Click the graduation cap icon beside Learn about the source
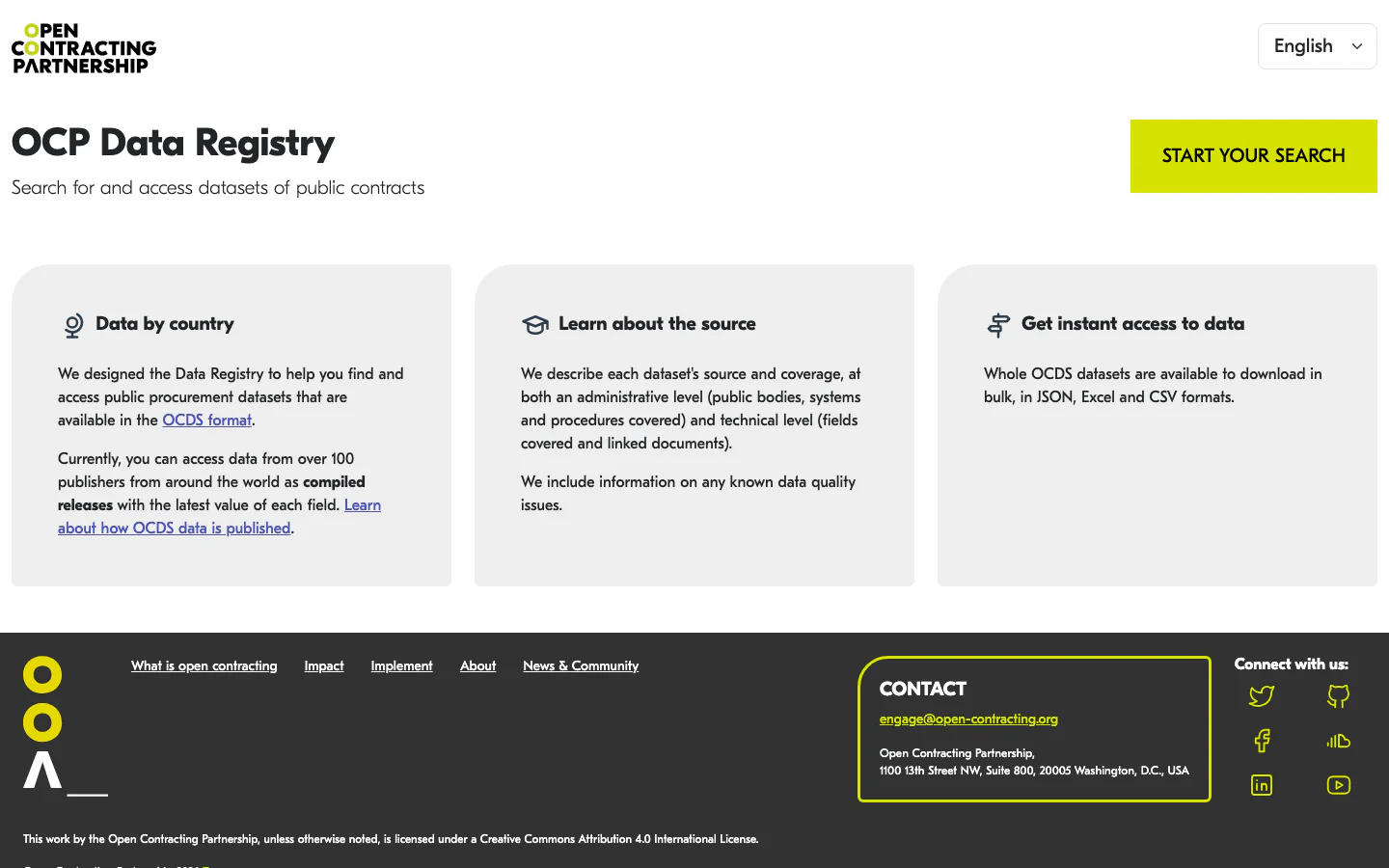Viewport: 1389px width, 868px height. coord(535,325)
